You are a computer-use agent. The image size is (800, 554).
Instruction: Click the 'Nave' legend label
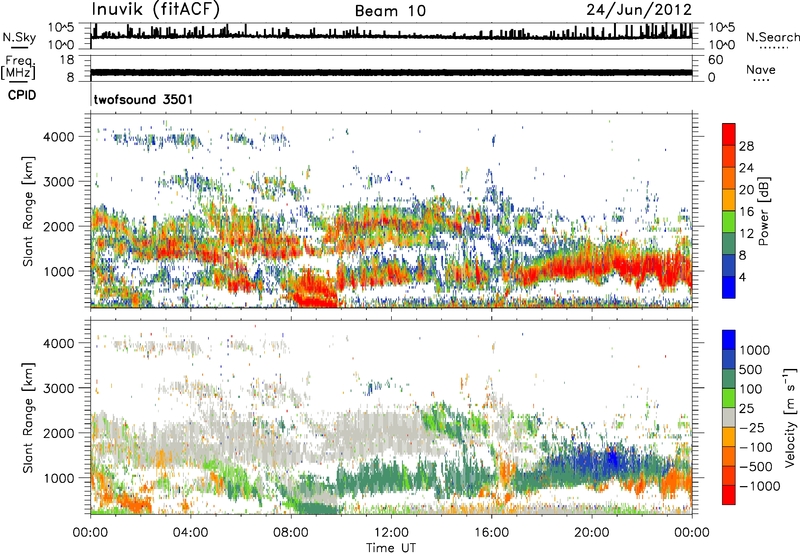click(761, 69)
